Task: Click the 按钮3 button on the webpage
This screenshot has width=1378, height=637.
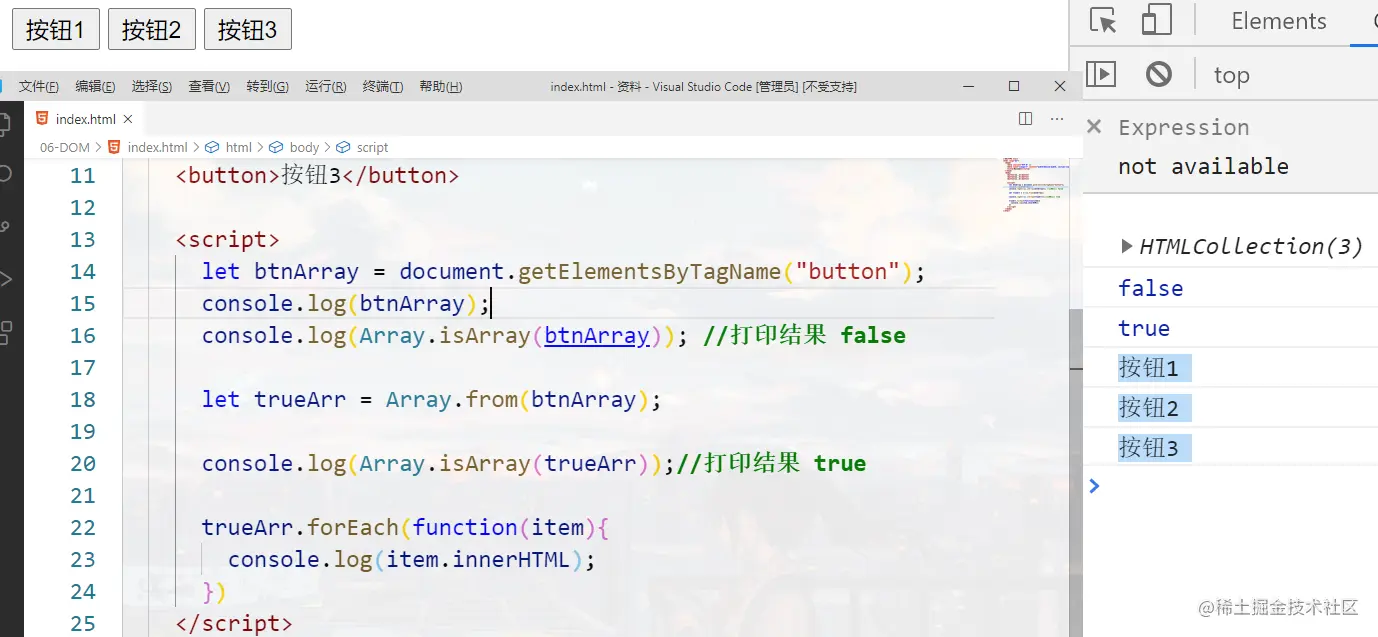Action: pos(248,30)
